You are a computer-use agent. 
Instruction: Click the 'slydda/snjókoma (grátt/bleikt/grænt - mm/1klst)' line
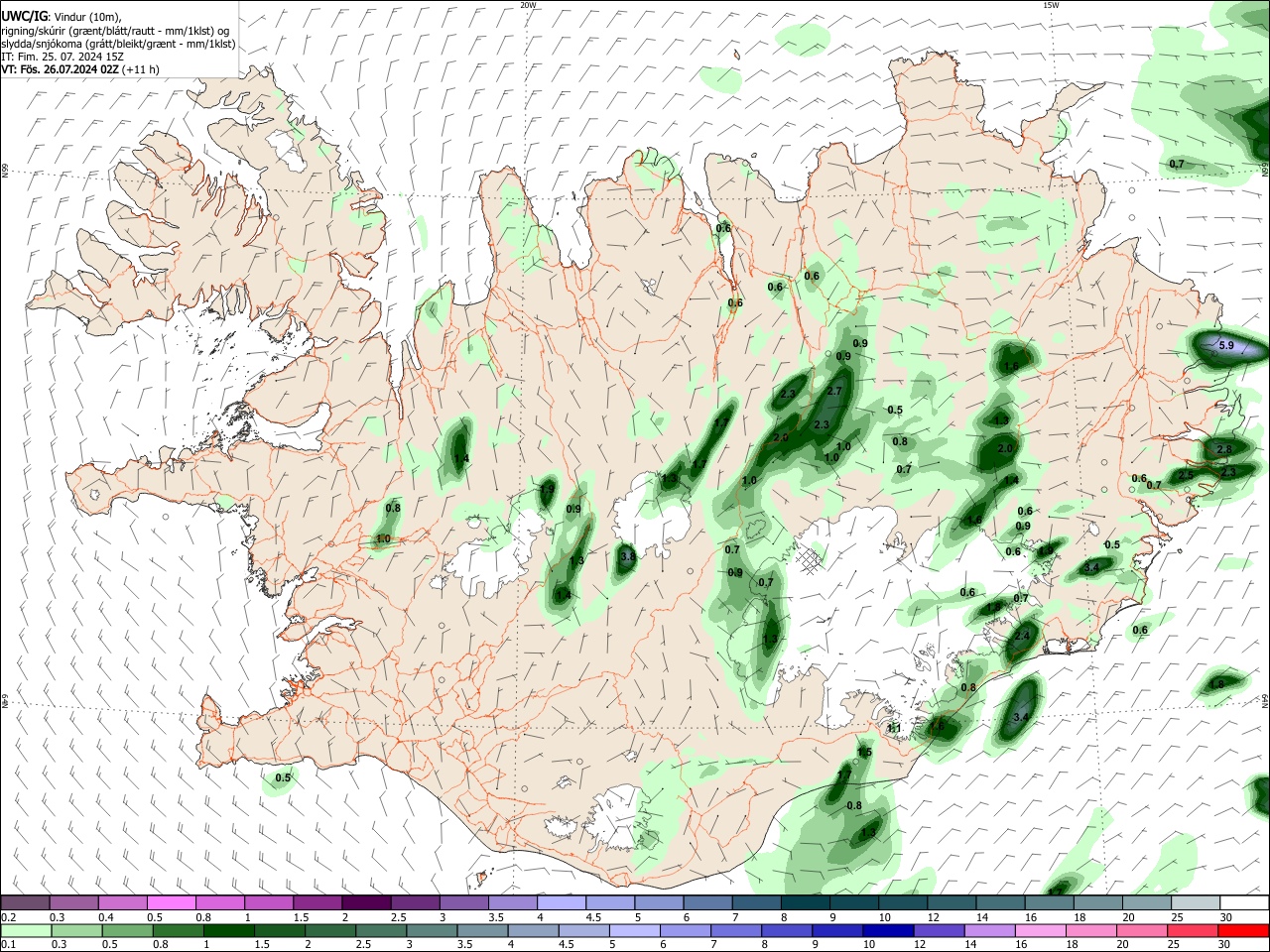click(118, 44)
